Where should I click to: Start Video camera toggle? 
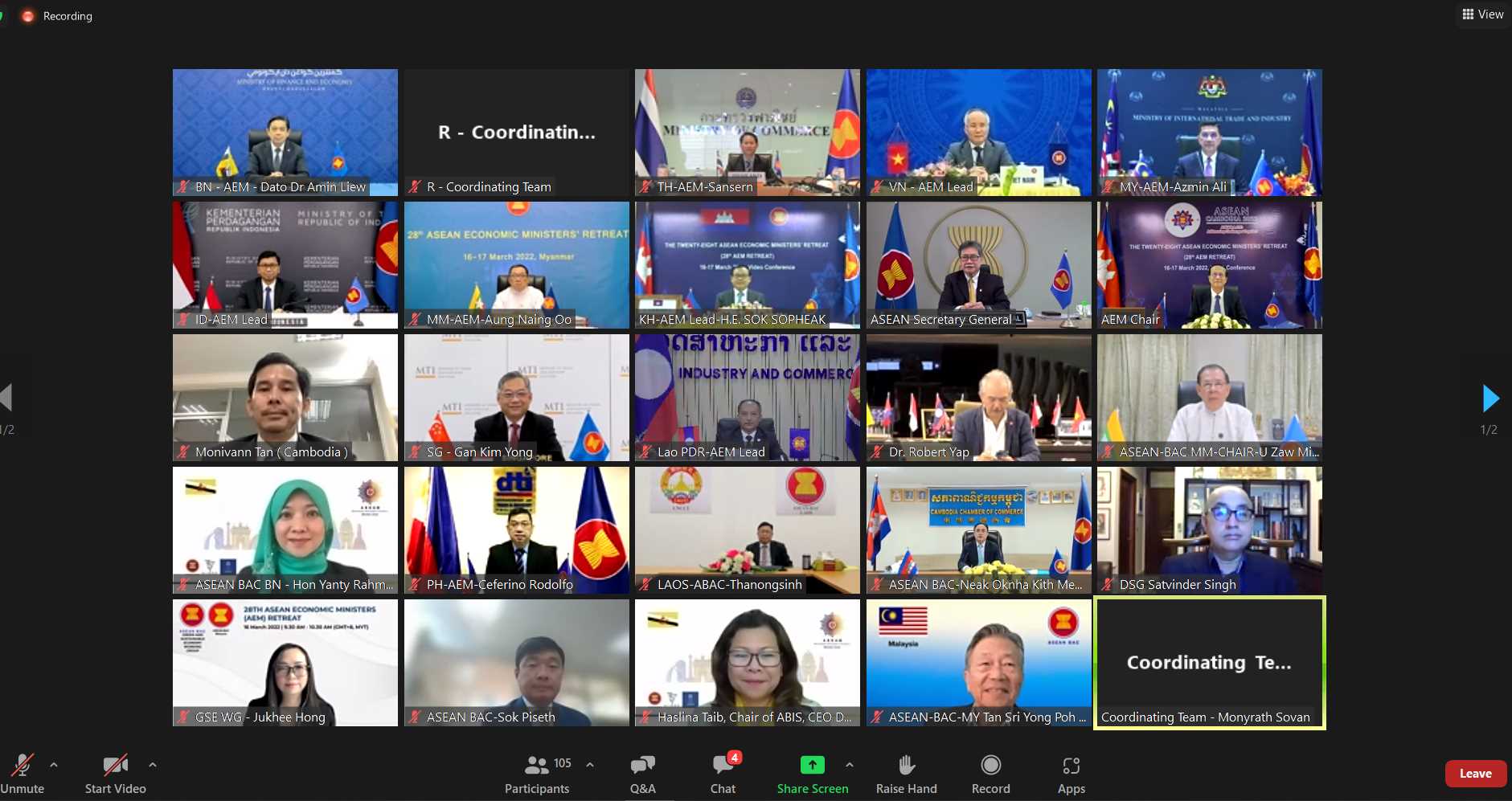(116, 774)
